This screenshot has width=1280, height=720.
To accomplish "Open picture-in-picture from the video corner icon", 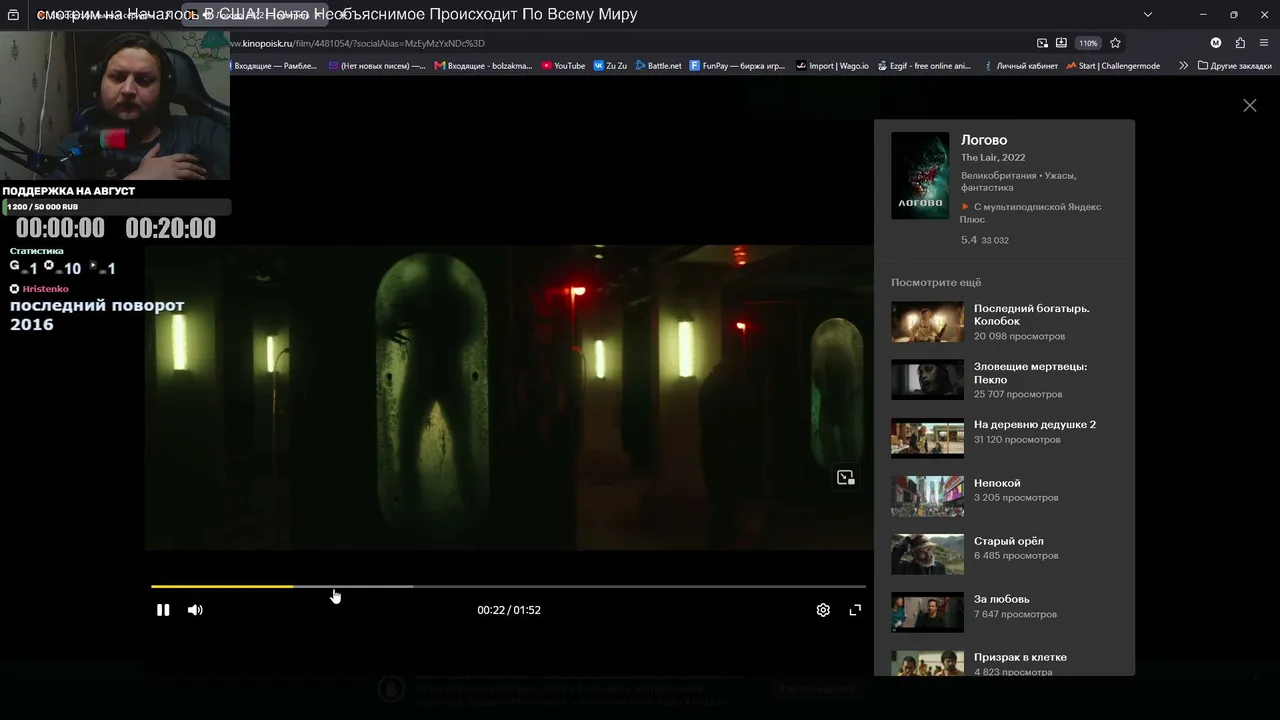I will pos(846,478).
